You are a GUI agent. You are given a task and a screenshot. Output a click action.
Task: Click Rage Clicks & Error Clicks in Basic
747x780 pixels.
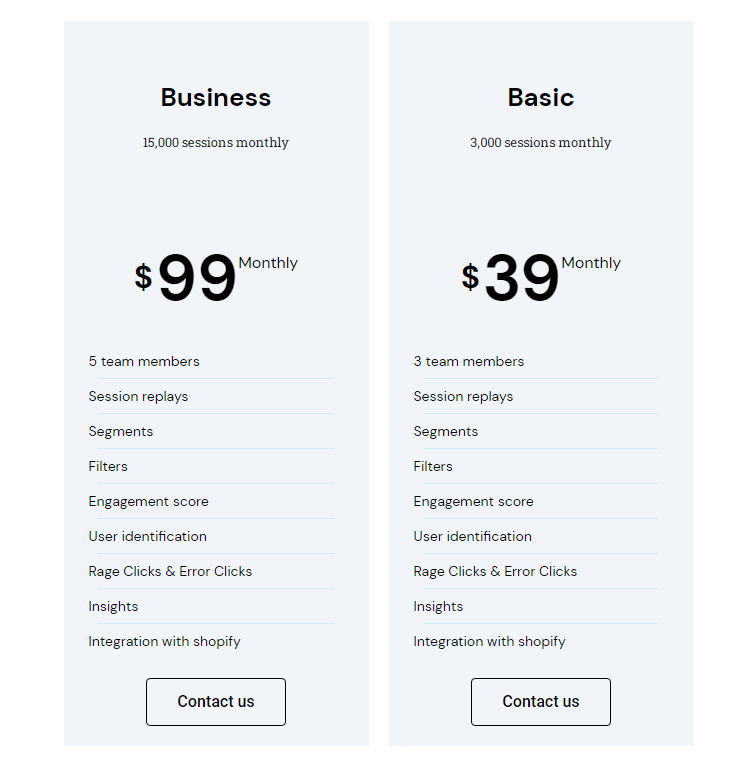point(495,572)
